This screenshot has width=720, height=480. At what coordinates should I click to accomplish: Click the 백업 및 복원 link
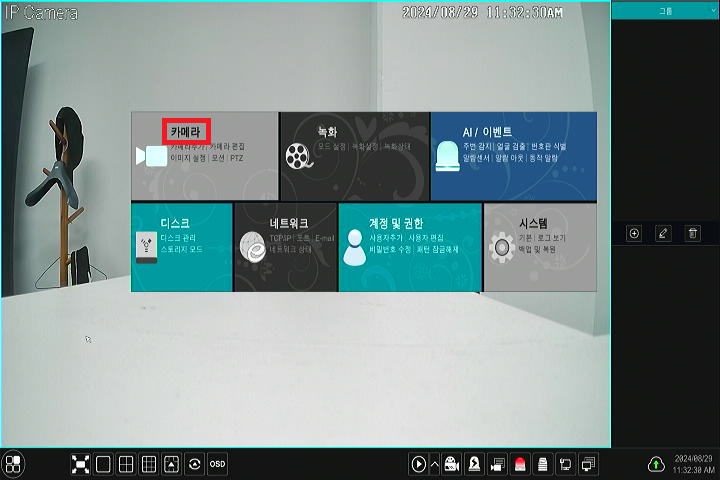[x=537, y=249]
